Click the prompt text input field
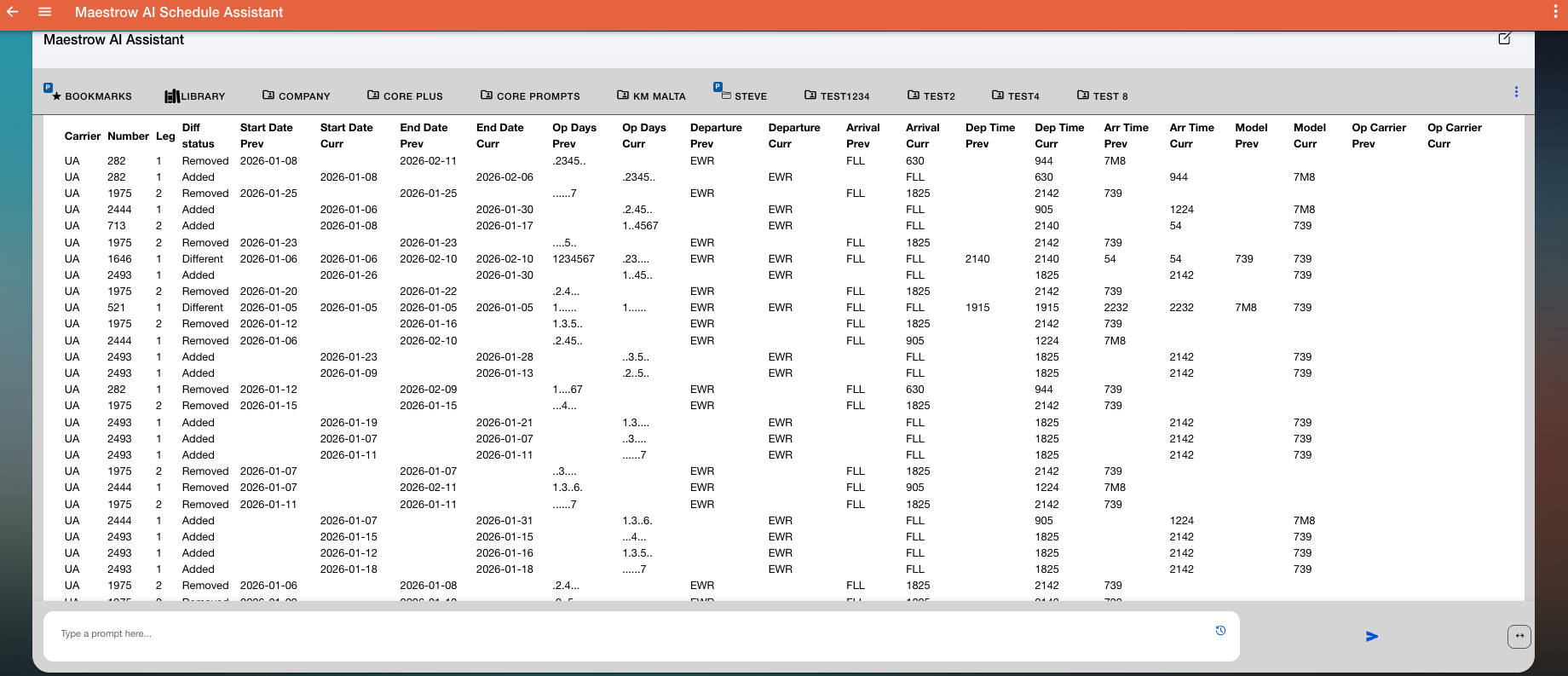 click(x=631, y=634)
